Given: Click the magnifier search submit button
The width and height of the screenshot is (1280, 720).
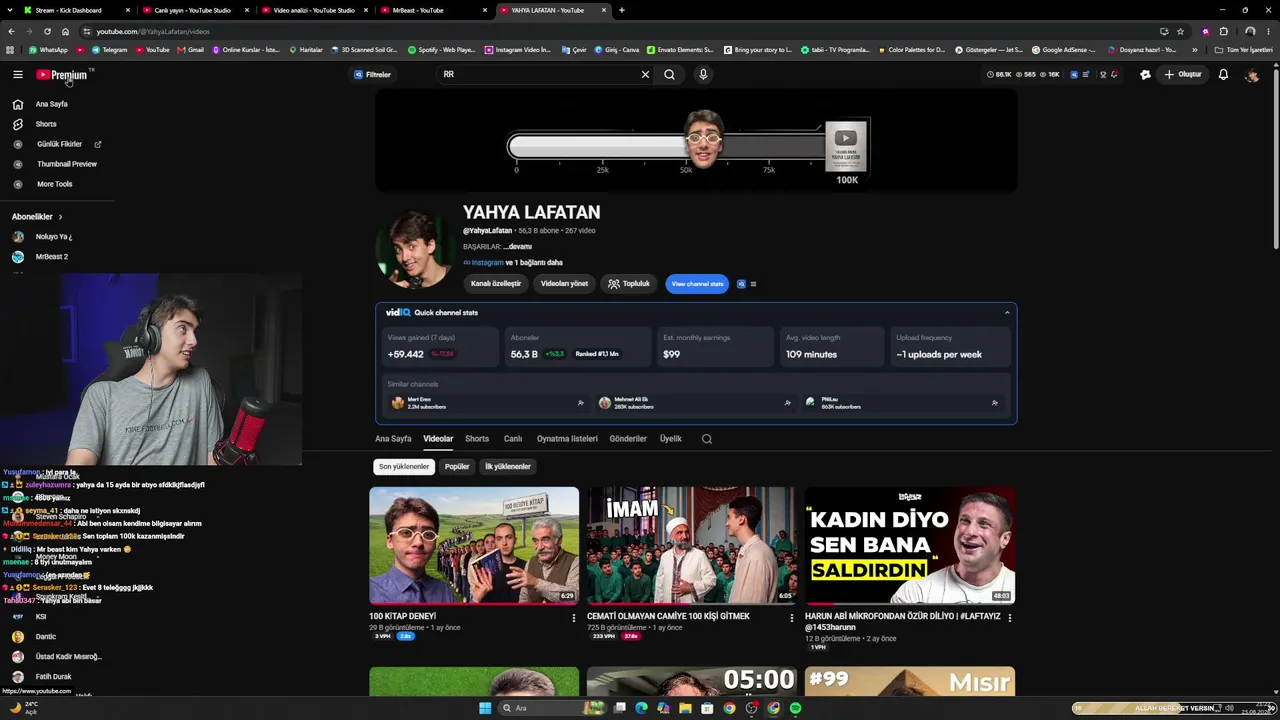Looking at the screenshot, I should tap(669, 75).
